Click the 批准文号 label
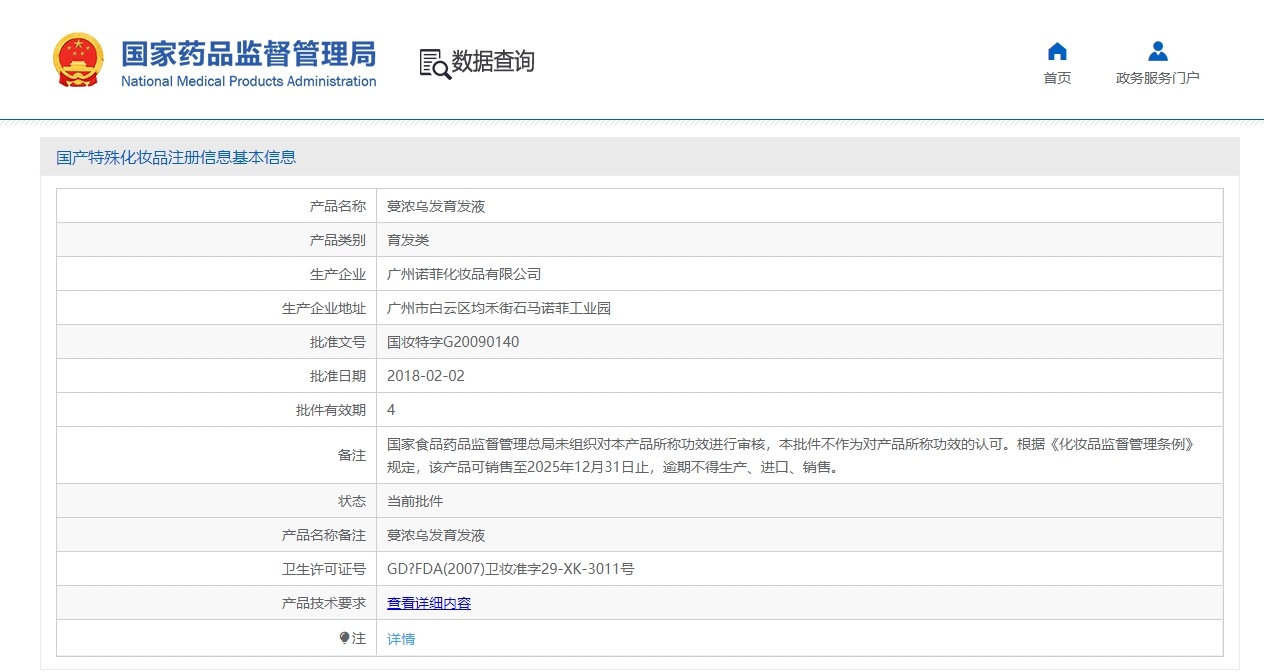The height and width of the screenshot is (672, 1264). pyautogui.click(x=338, y=342)
